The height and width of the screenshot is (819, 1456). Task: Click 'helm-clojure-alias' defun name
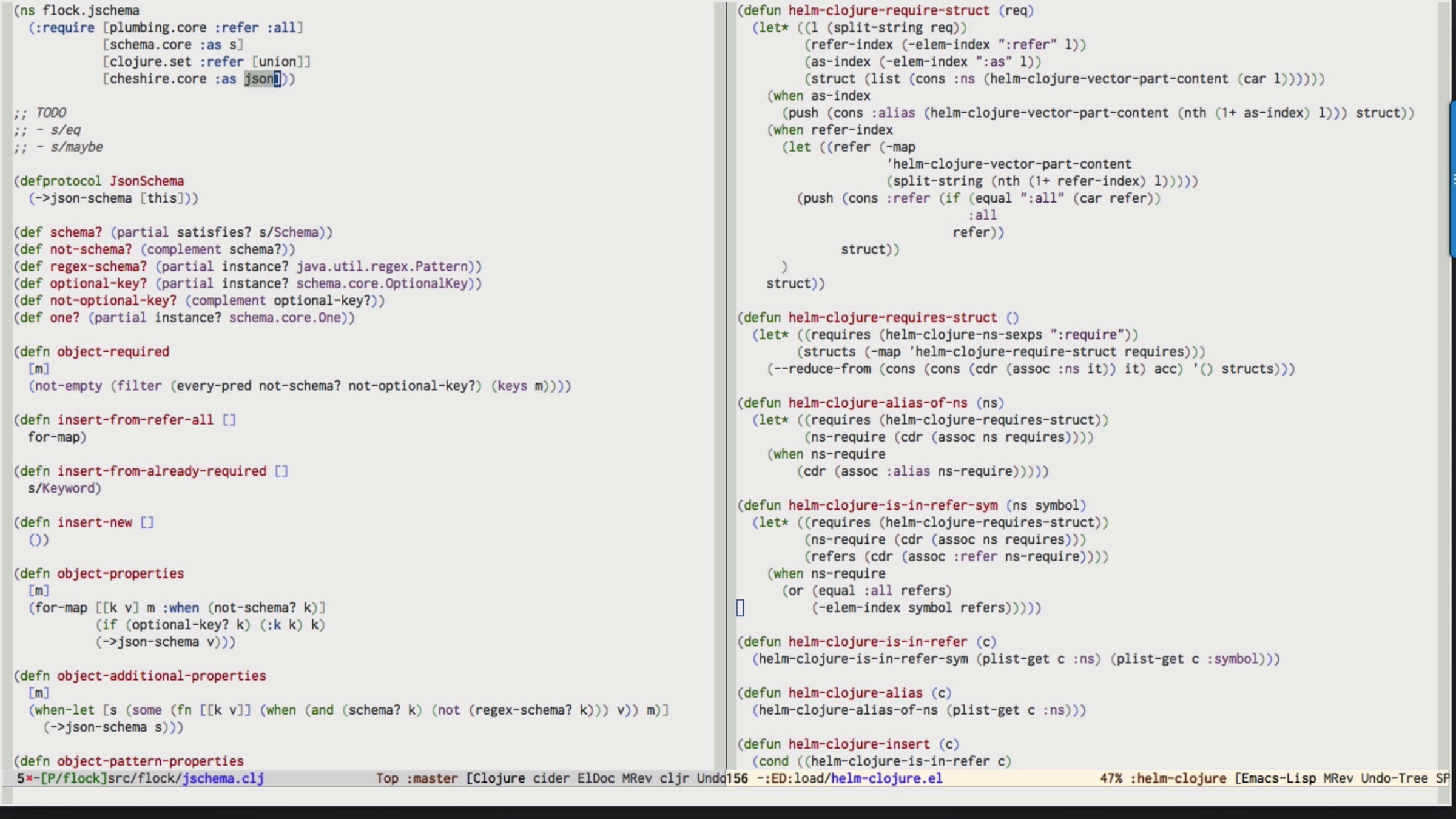coord(855,693)
